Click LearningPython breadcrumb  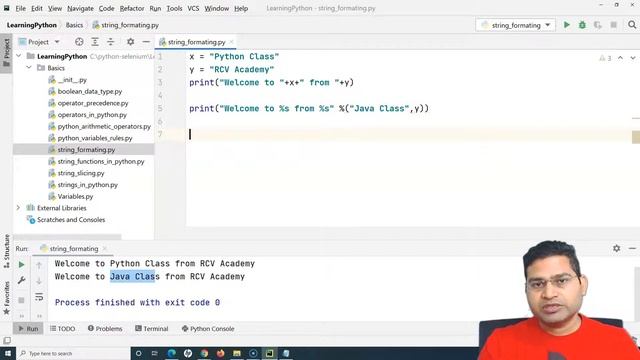point(32,25)
